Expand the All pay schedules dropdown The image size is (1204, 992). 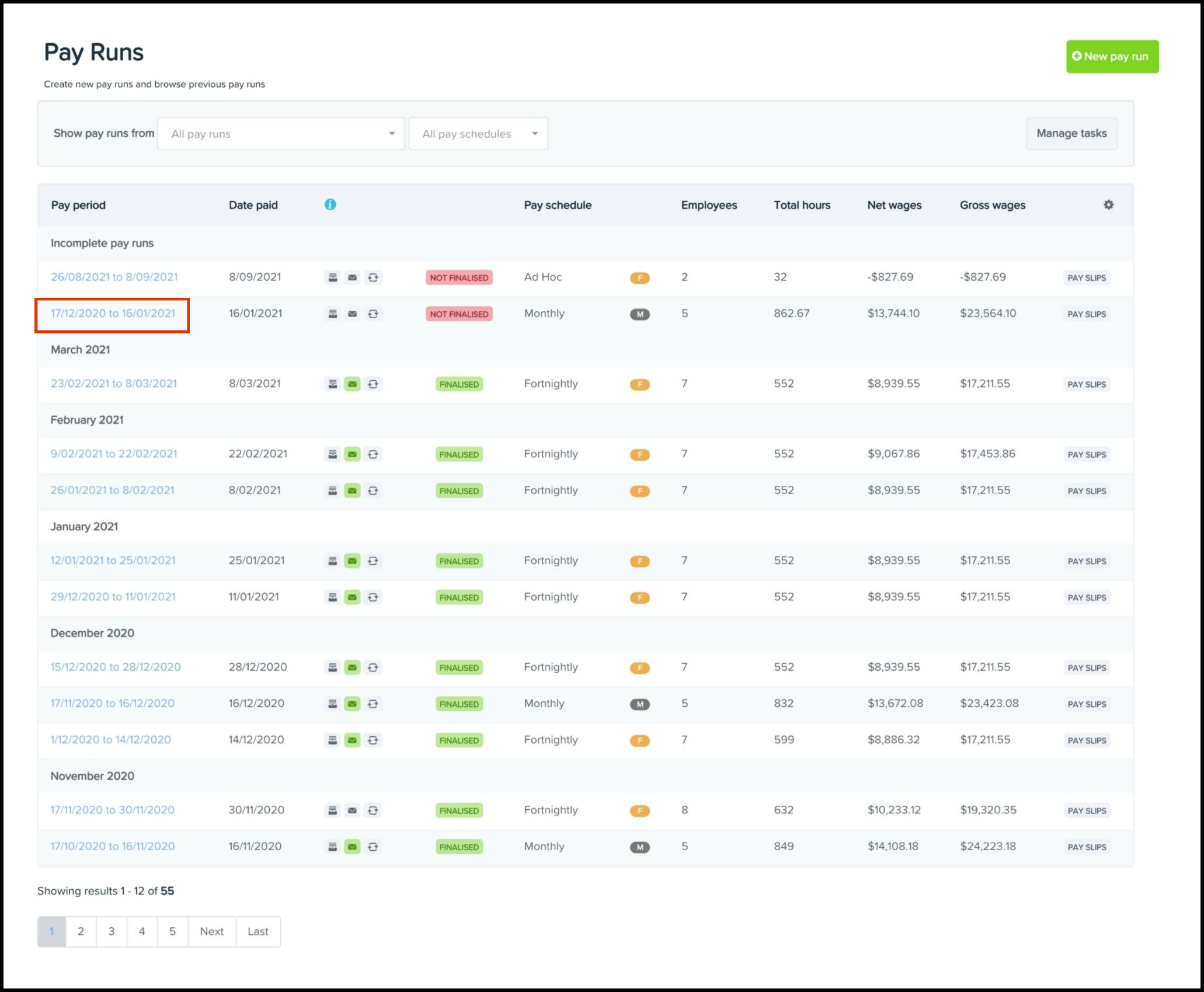(478, 134)
